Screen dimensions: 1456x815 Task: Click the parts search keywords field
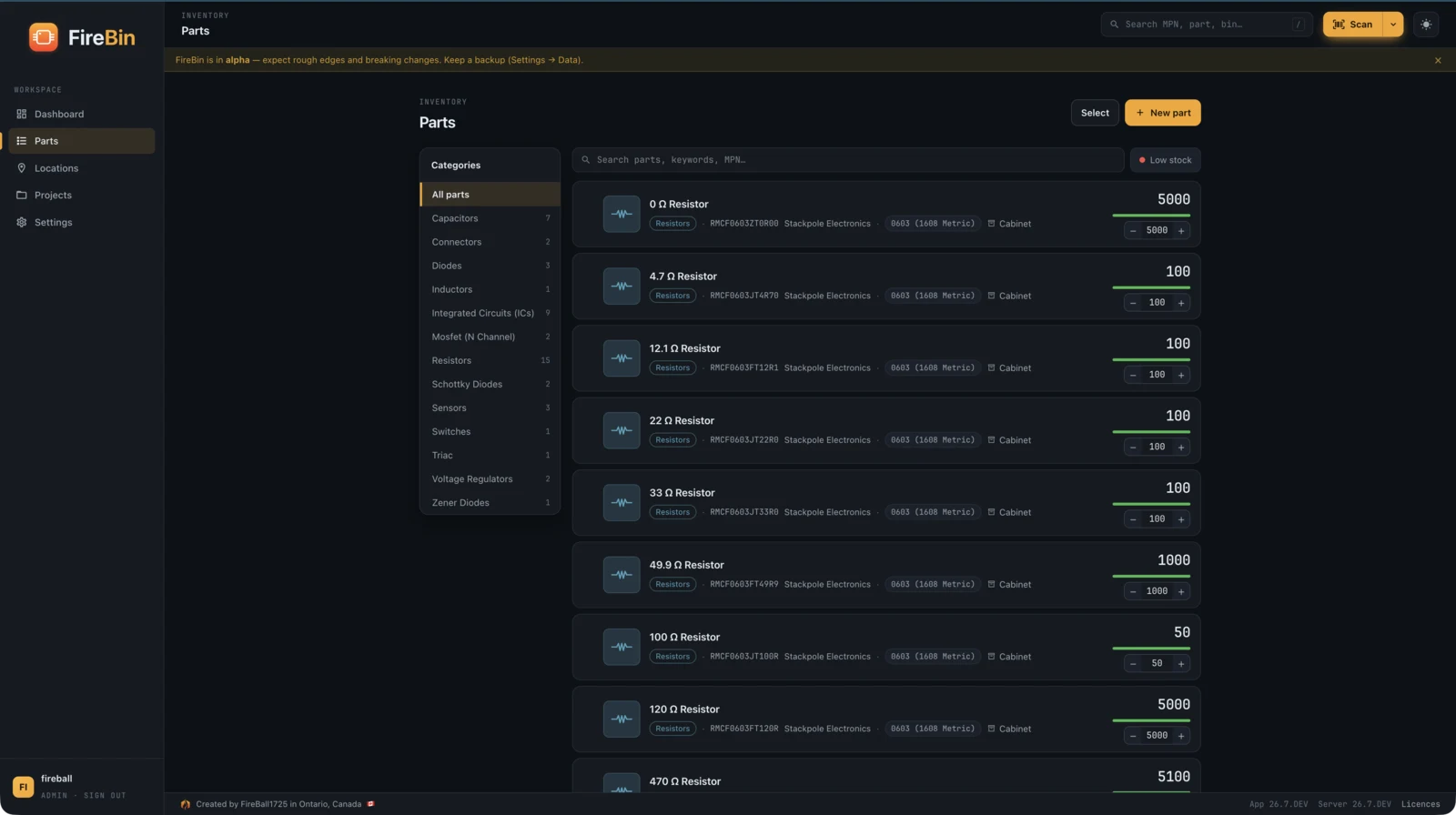pos(848,160)
